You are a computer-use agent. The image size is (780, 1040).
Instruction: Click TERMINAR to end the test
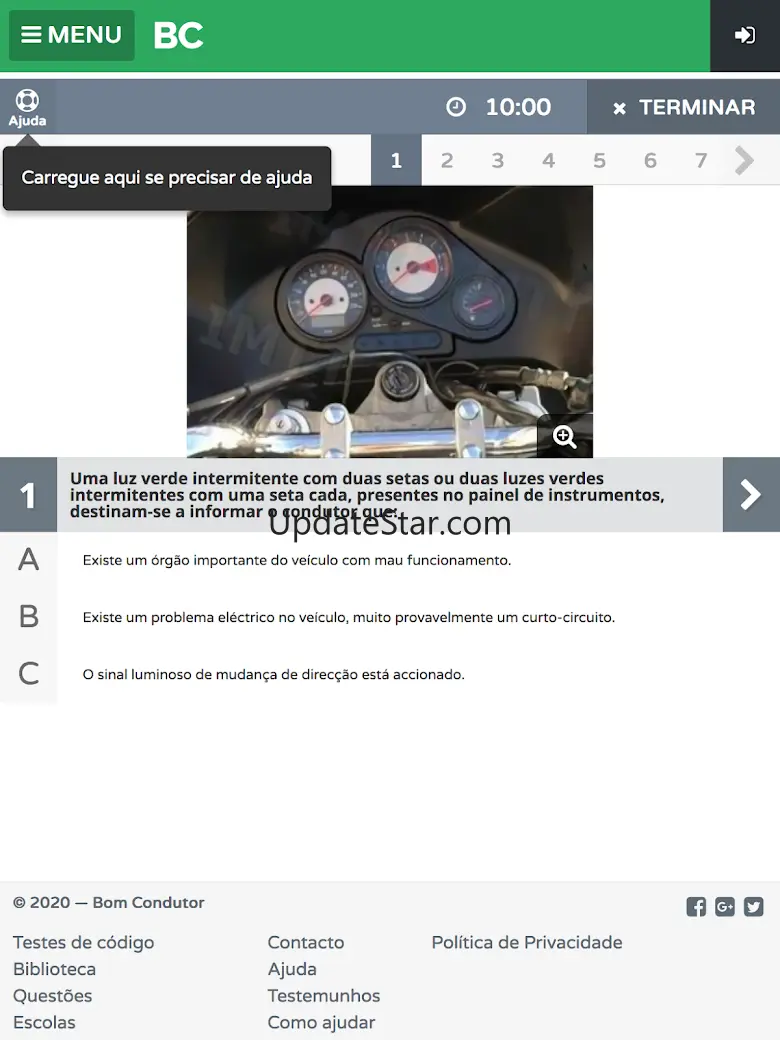[x=683, y=107]
